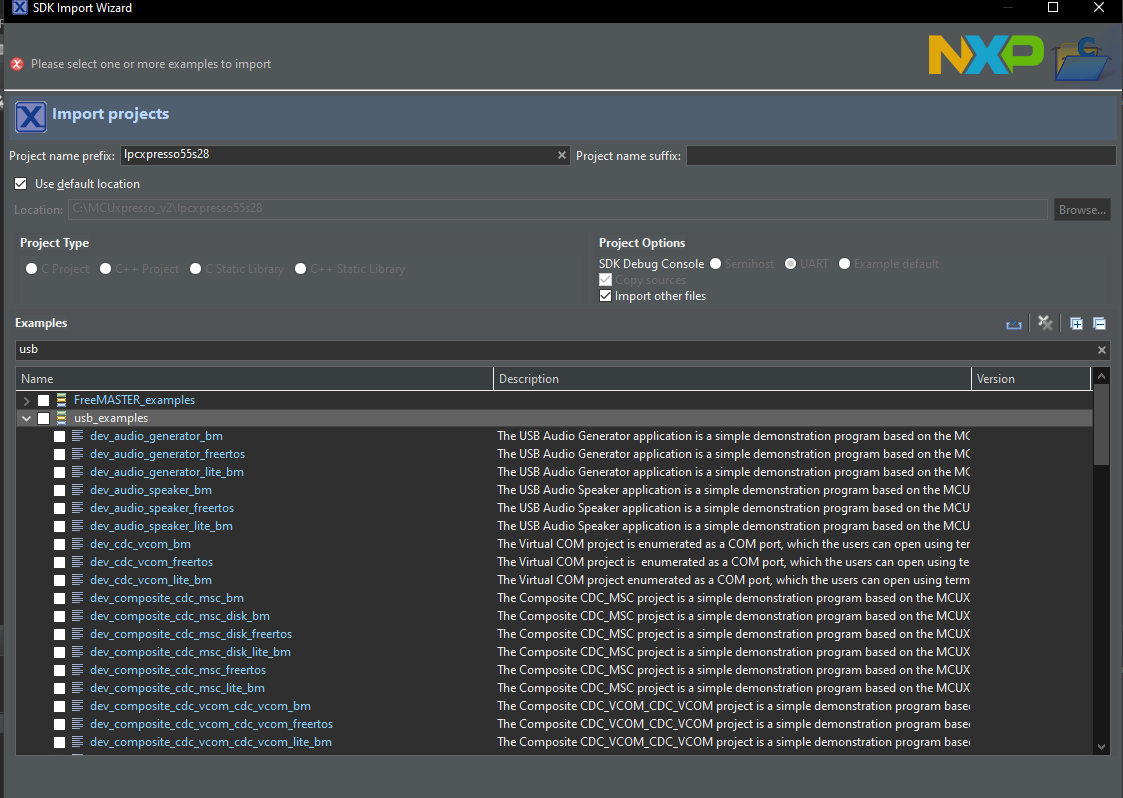Click the red error icon beside message
The image size is (1123, 798).
(17, 64)
